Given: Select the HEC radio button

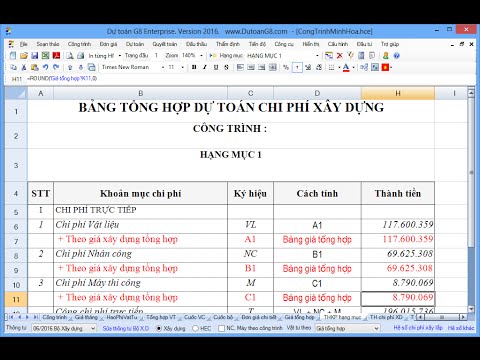Looking at the screenshot, I should click(x=196, y=328).
